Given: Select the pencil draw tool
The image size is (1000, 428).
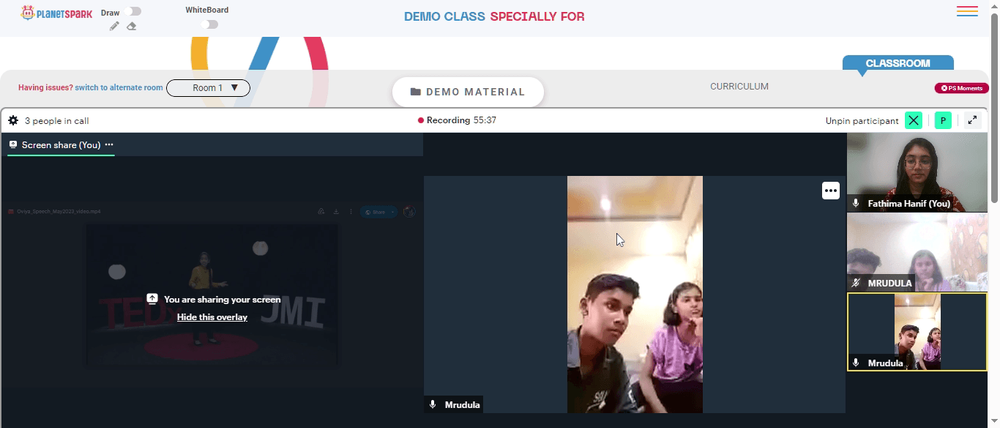Looking at the screenshot, I should [114, 26].
